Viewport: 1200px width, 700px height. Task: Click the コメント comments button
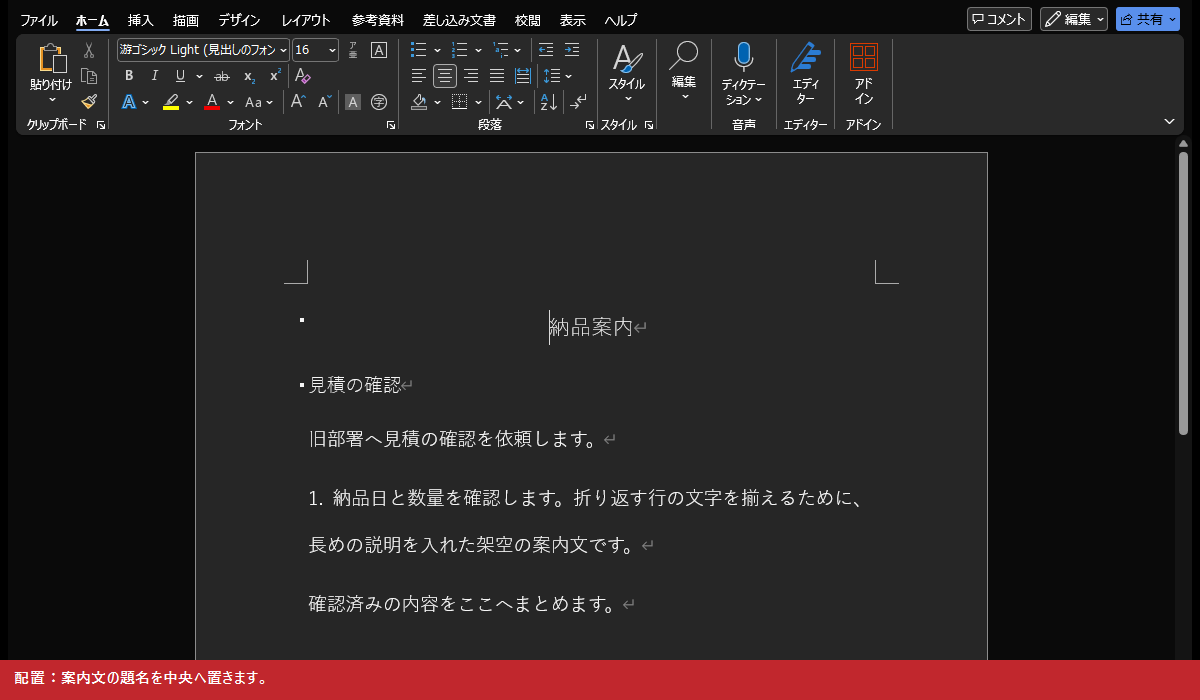click(999, 19)
